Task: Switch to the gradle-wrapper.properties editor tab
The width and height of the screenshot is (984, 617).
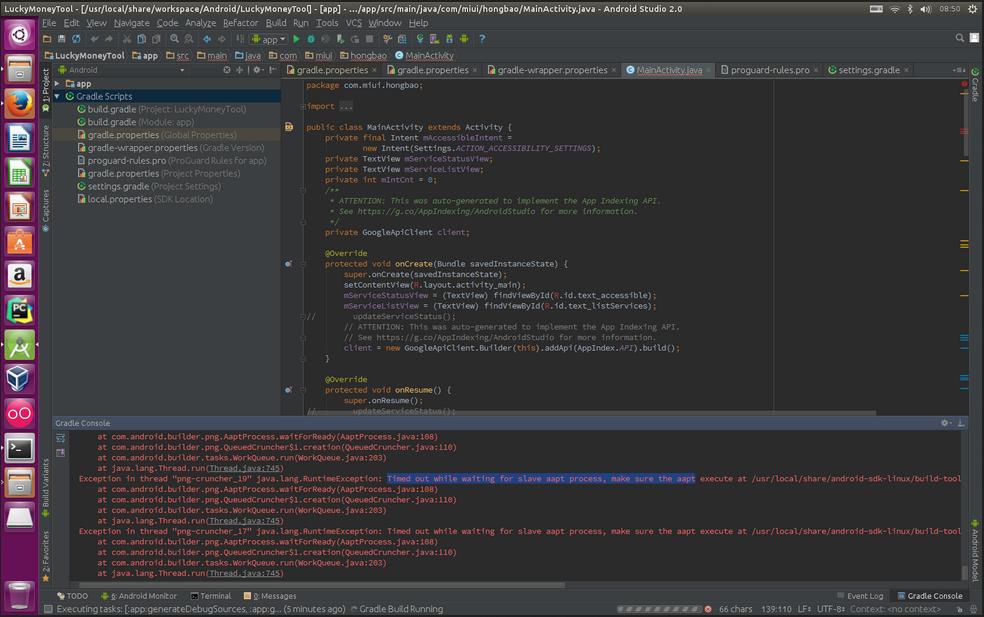Action: pyautogui.click(x=552, y=70)
